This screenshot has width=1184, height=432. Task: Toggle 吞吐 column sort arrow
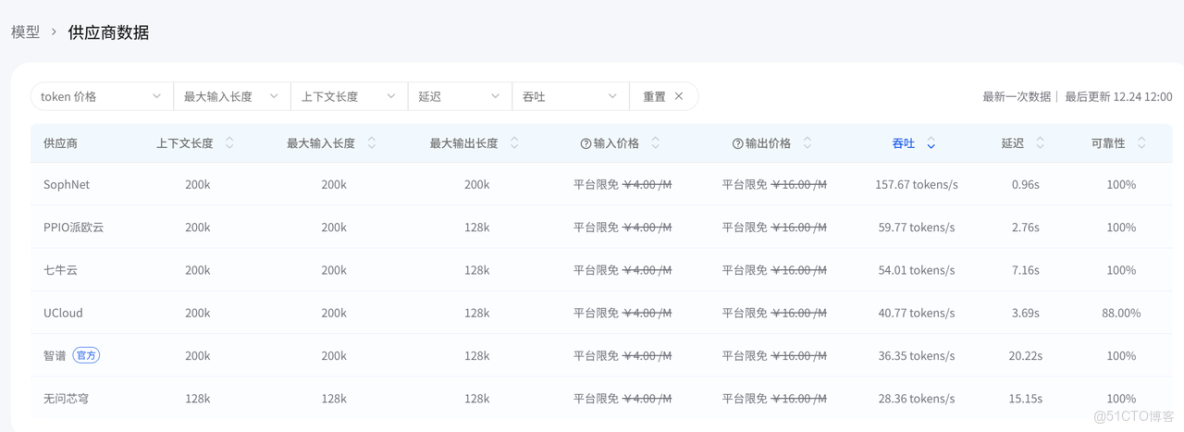click(x=931, y=143)
